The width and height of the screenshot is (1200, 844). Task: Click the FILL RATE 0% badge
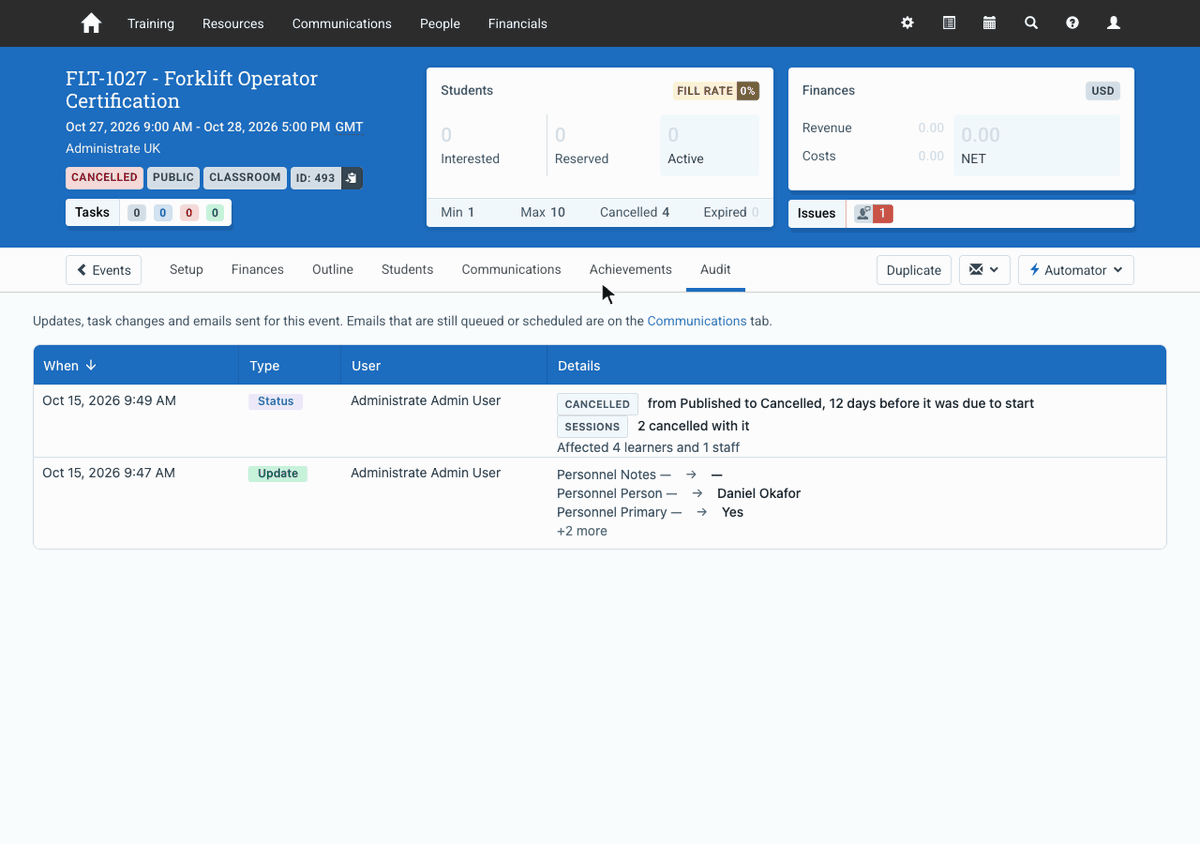716,91
